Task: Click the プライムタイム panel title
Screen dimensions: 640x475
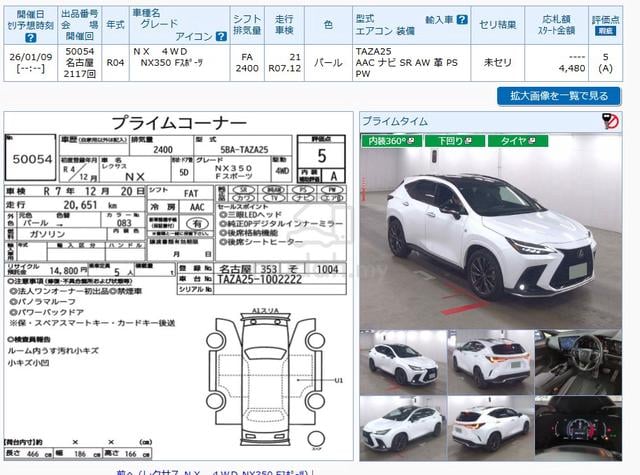Action: (x=395, y=121)
